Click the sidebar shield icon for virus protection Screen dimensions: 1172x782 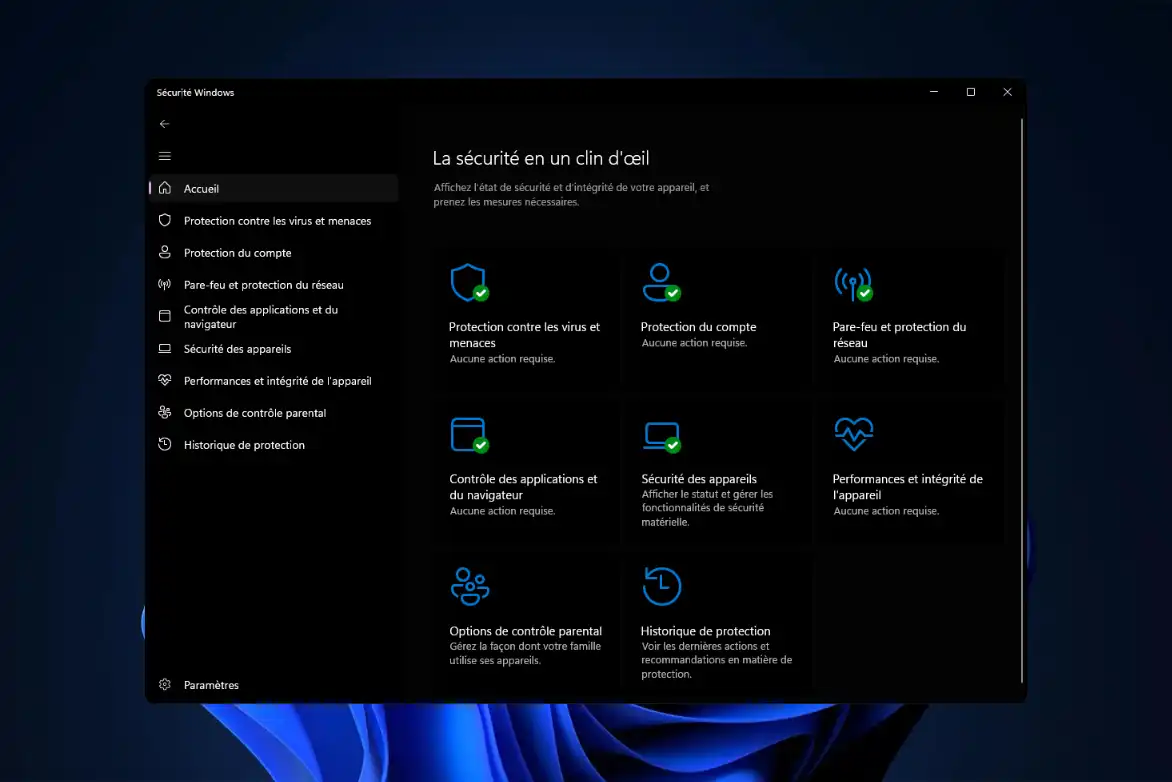tap(164, 221)
